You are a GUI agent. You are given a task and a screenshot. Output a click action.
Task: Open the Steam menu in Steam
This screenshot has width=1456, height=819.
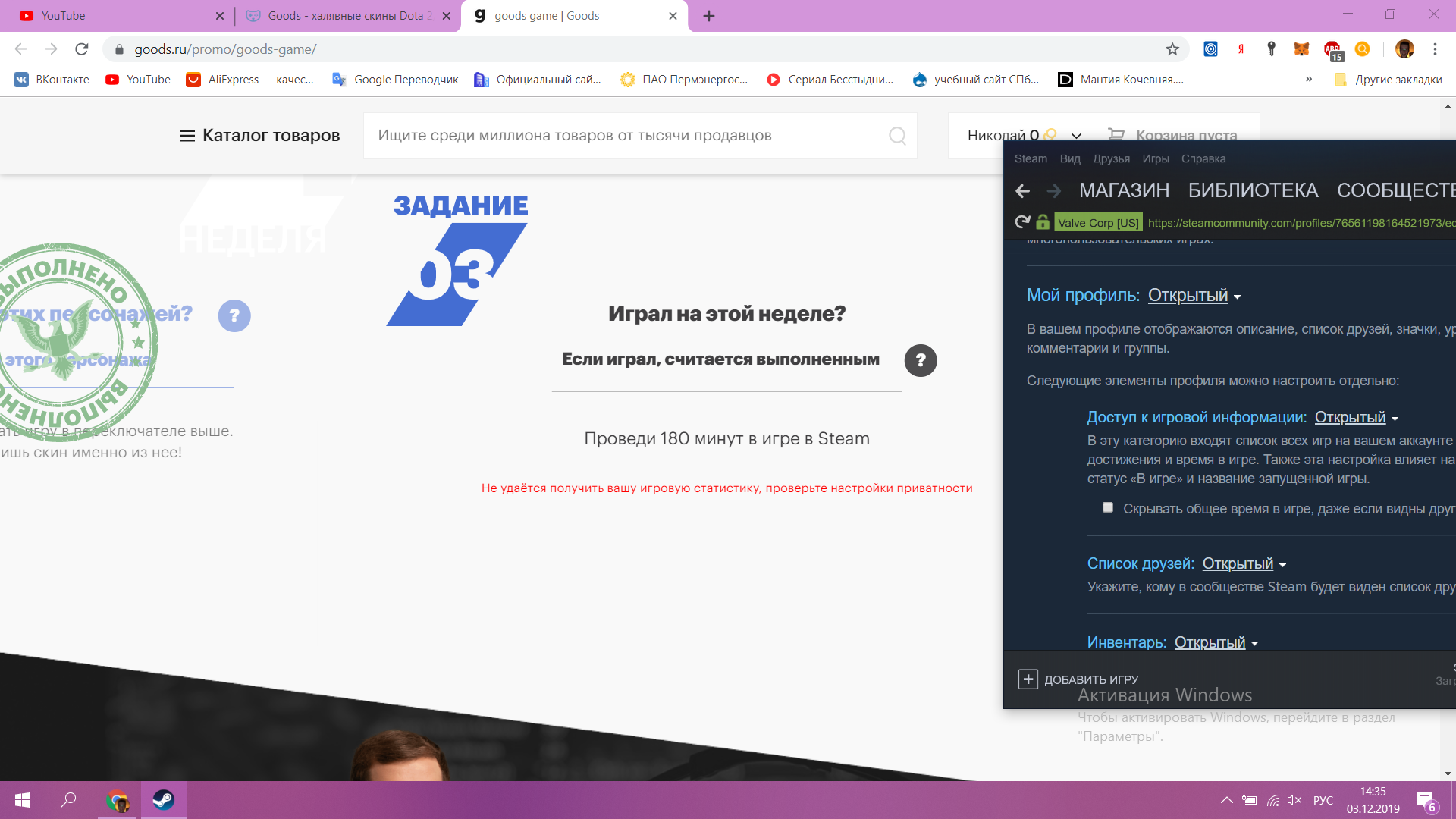pos(1031,158)
